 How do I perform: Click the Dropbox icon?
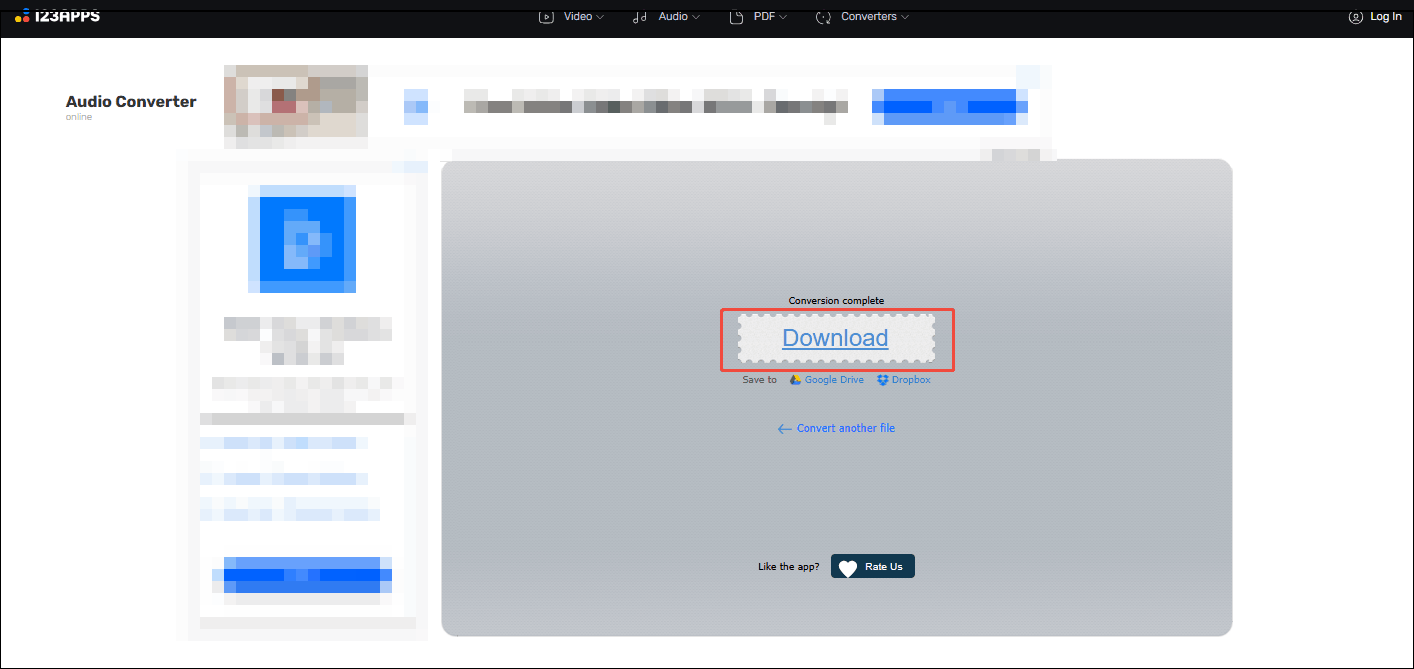[883, 380]
